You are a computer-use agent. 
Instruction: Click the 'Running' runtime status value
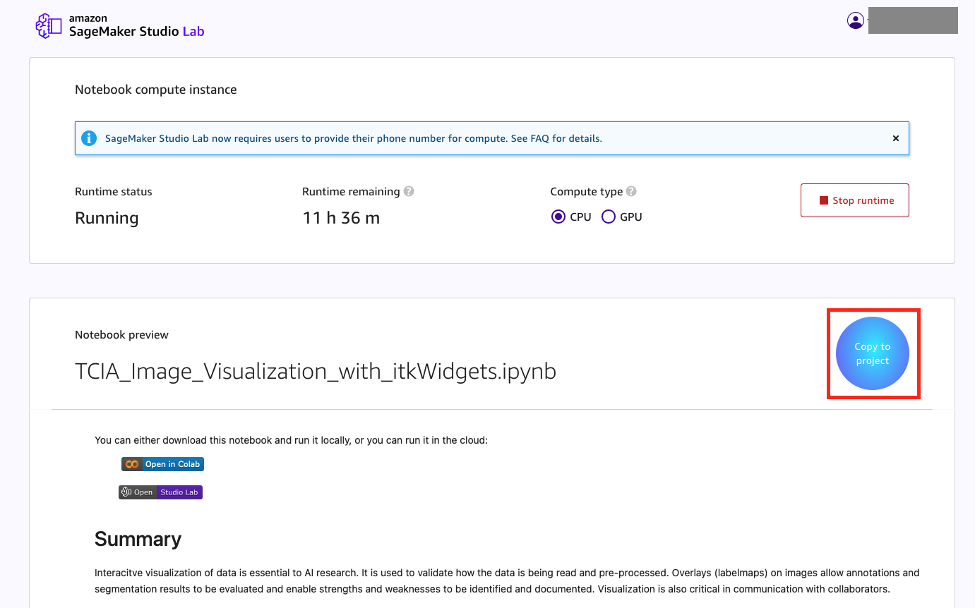coord(107,218)
